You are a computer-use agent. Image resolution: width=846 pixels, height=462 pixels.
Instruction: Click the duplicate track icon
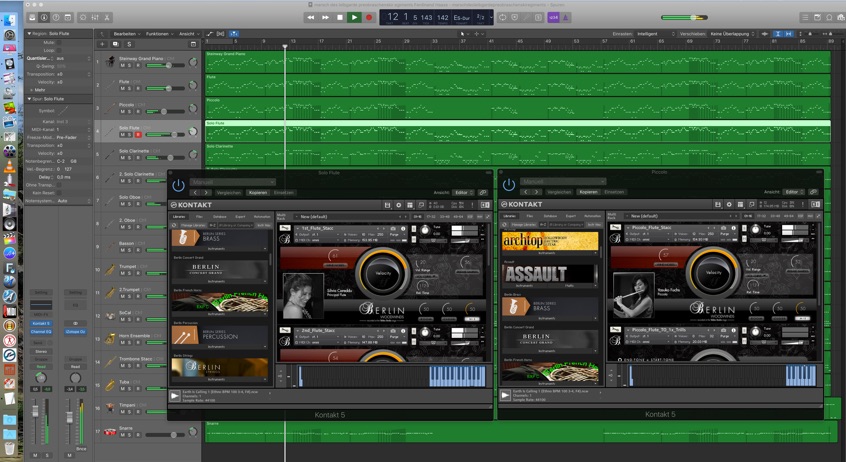pos(115,44)
